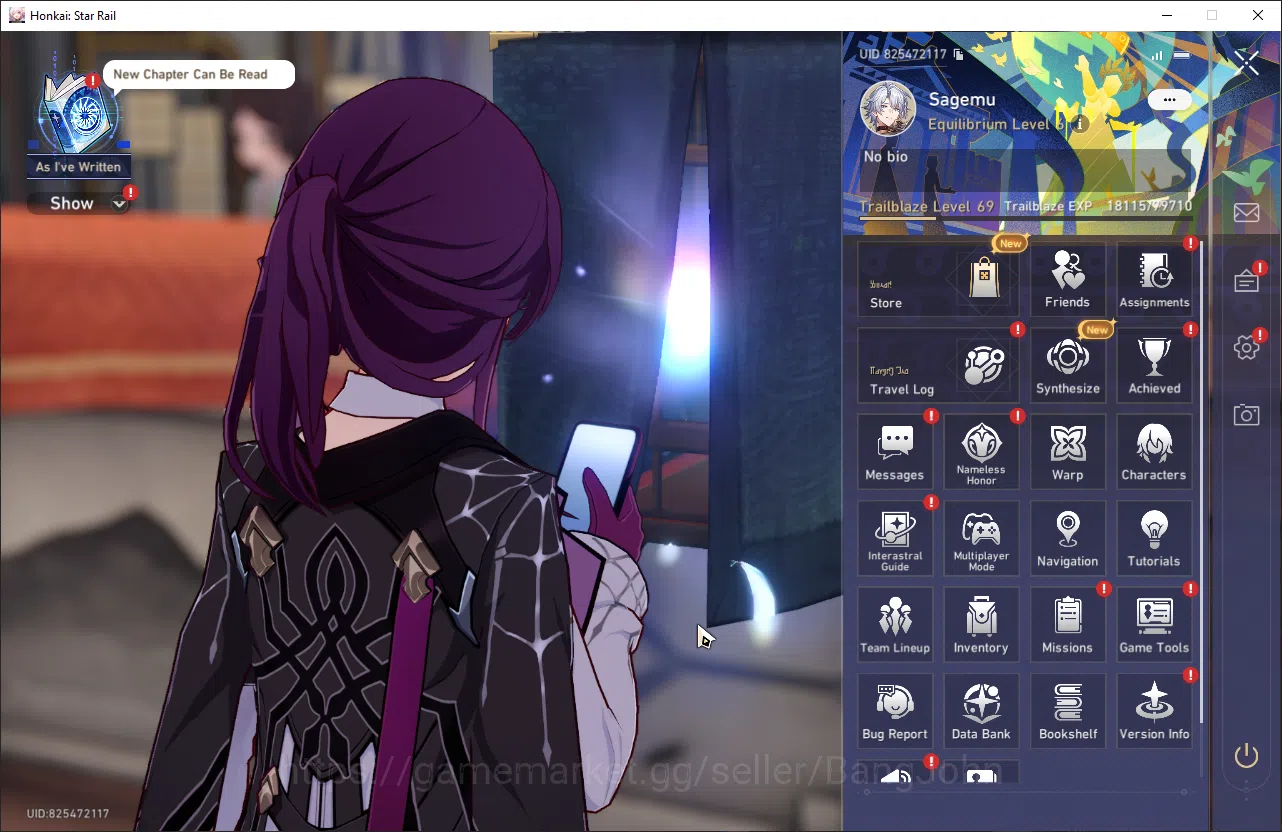Open Team Lineup
This screenshot has width=1282, height=832.
pos(895,625)
